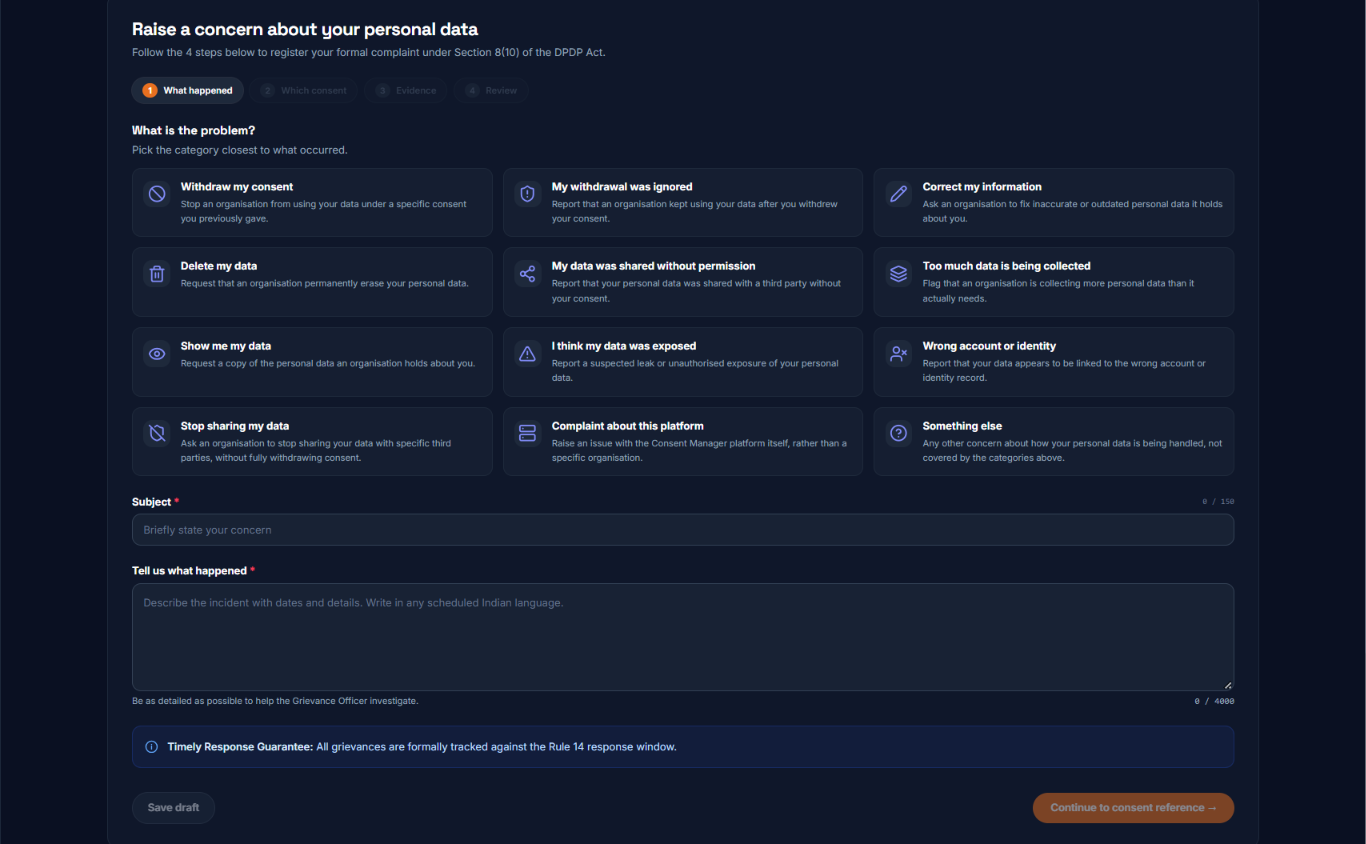Jump to the Review step

coord(492,90)
